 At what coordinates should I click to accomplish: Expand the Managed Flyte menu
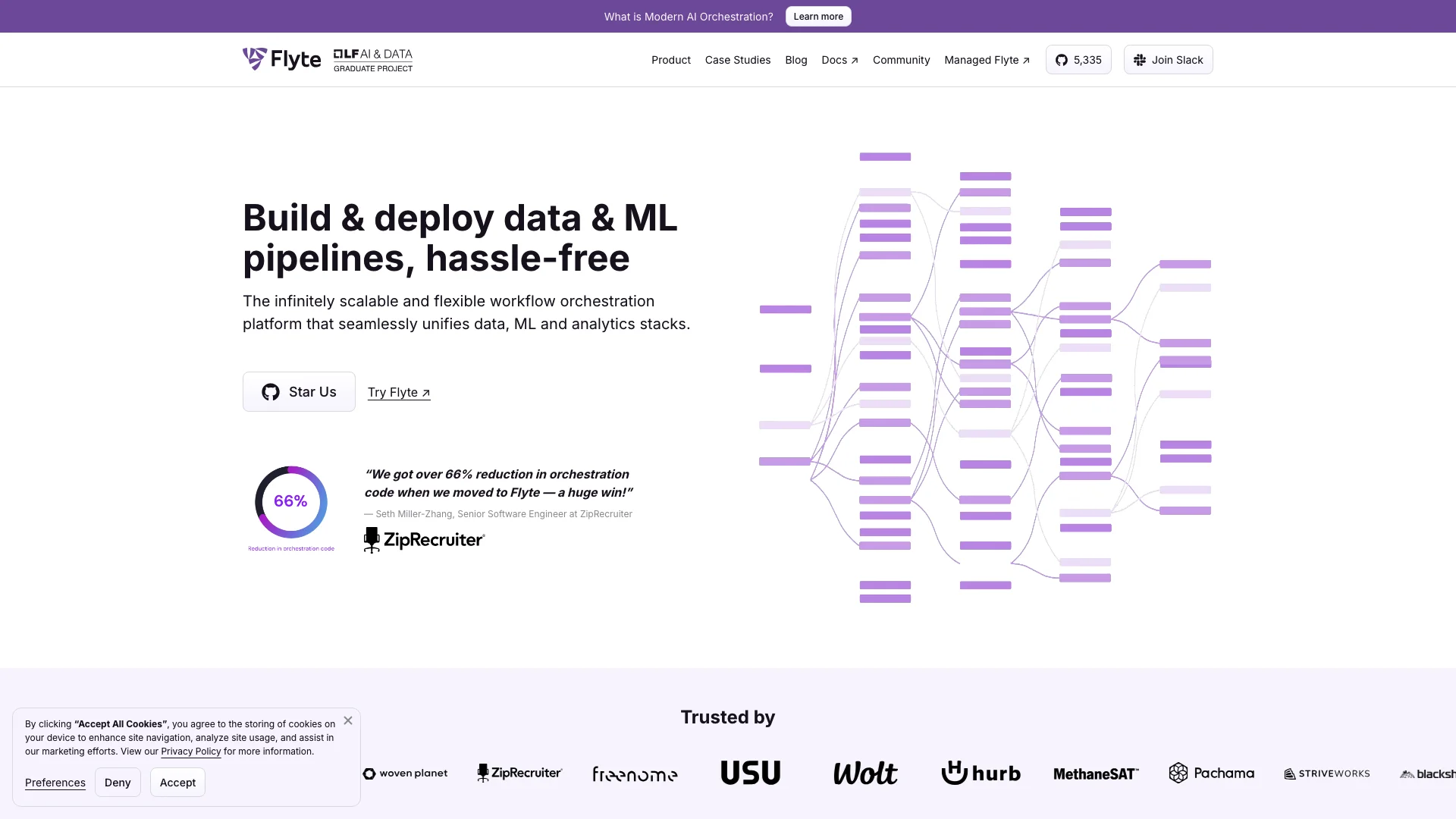[x=987, y=59]
